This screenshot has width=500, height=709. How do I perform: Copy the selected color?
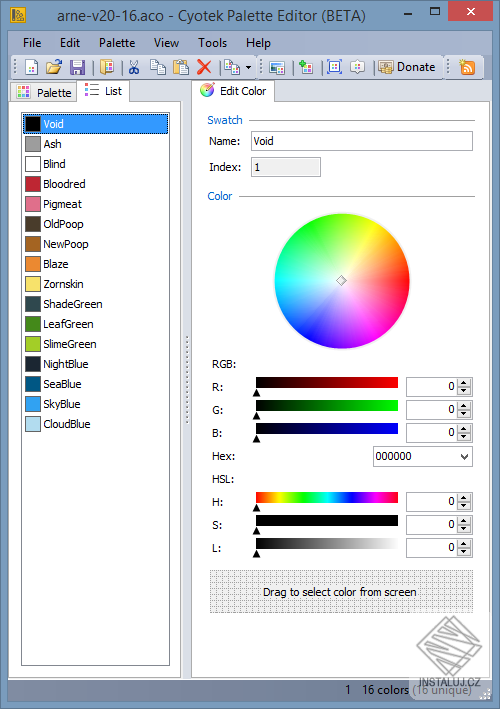click(x=158, y=67)
